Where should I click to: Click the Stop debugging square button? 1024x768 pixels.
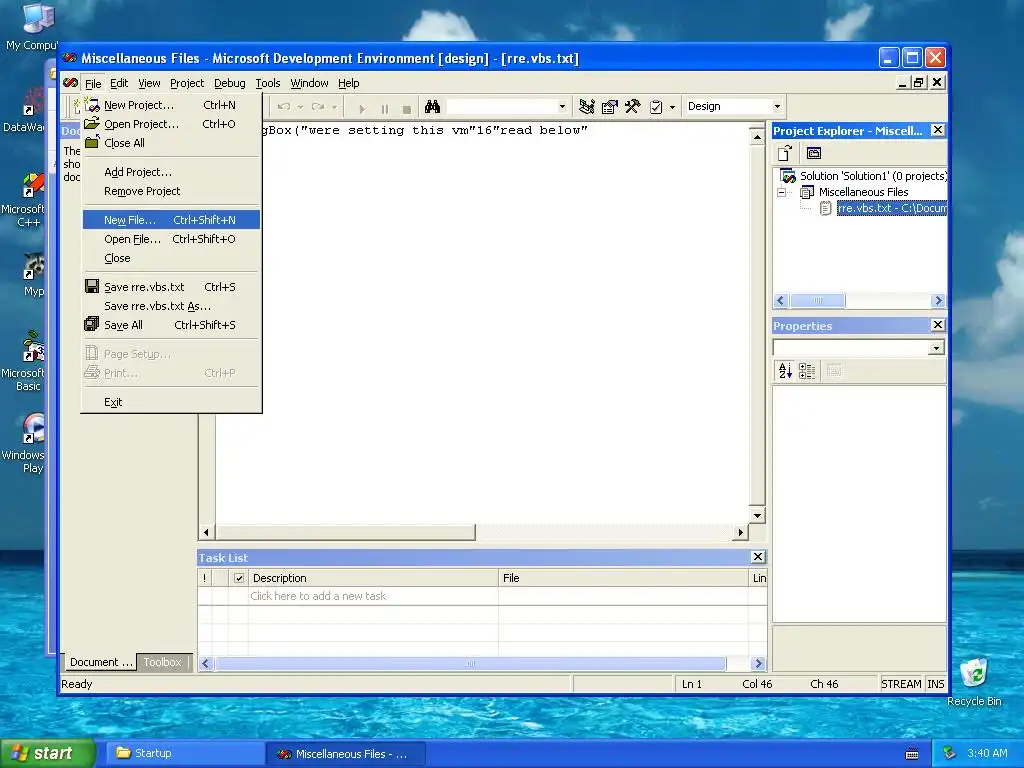tap(407, 108)
